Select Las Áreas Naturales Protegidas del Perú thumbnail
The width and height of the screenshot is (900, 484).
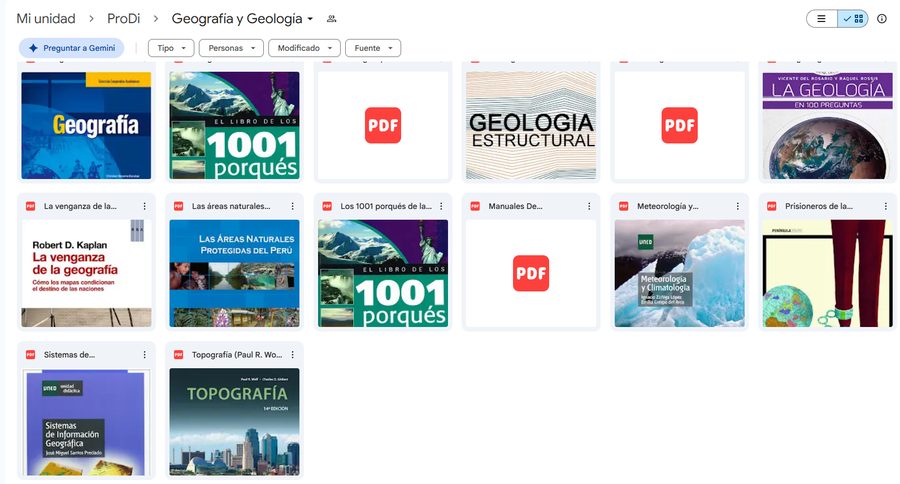point(234,273)
